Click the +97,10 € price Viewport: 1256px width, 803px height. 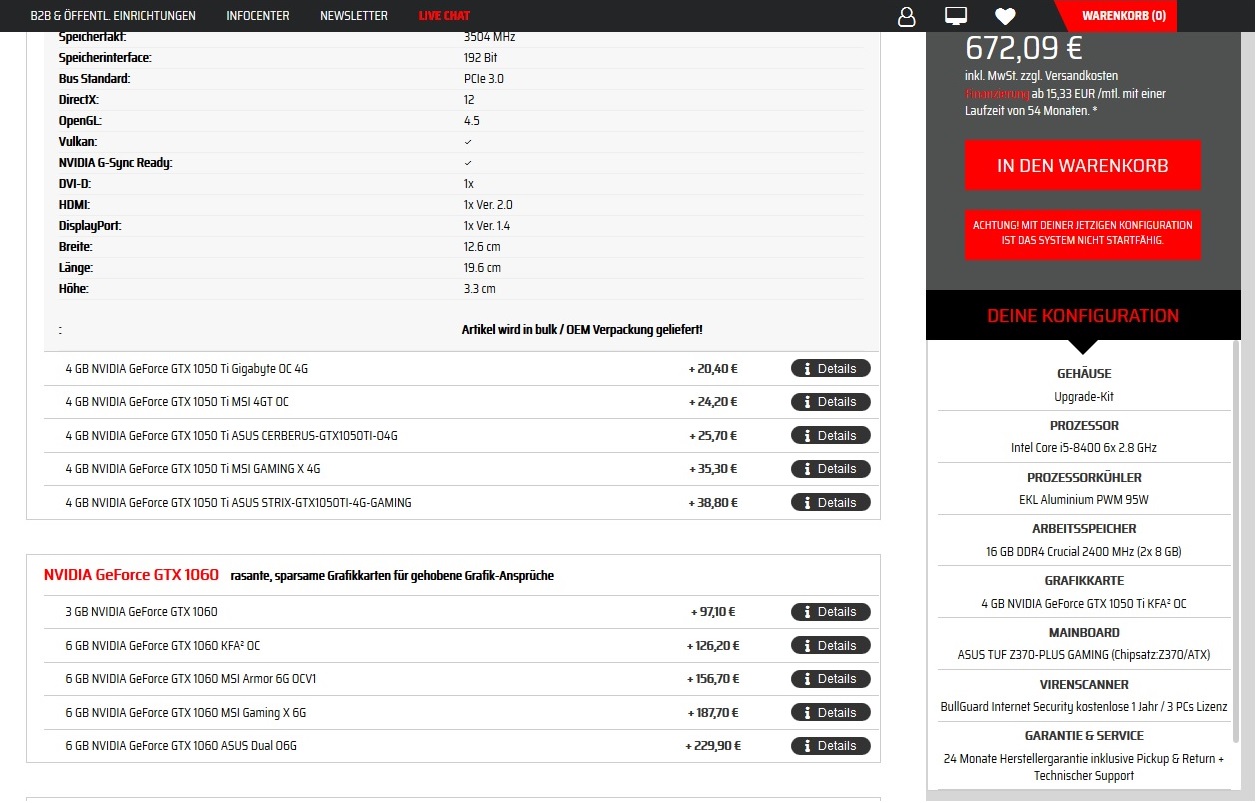[x=713, y=612]
